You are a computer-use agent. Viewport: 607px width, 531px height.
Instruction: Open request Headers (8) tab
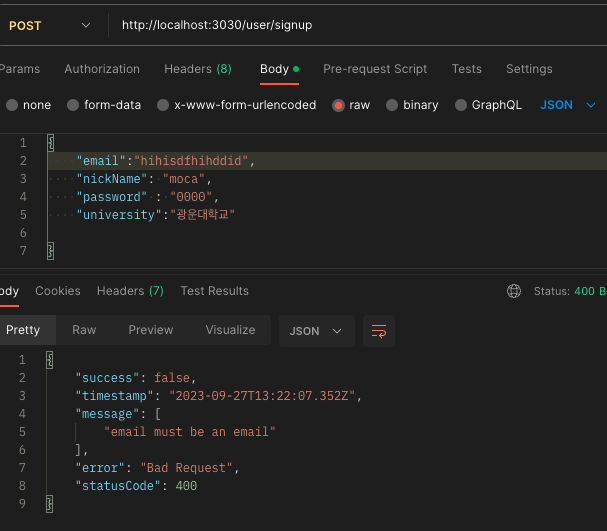coord(197,69)
